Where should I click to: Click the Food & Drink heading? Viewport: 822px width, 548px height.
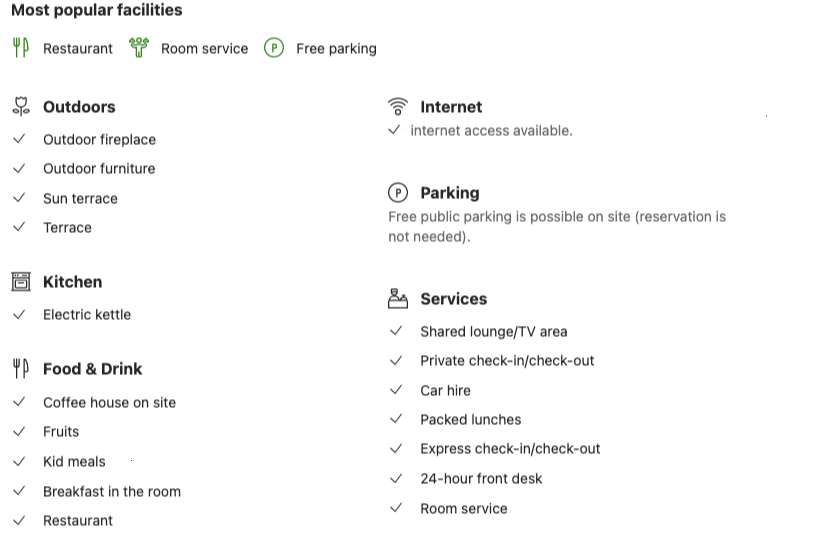(x=92, y=369)
